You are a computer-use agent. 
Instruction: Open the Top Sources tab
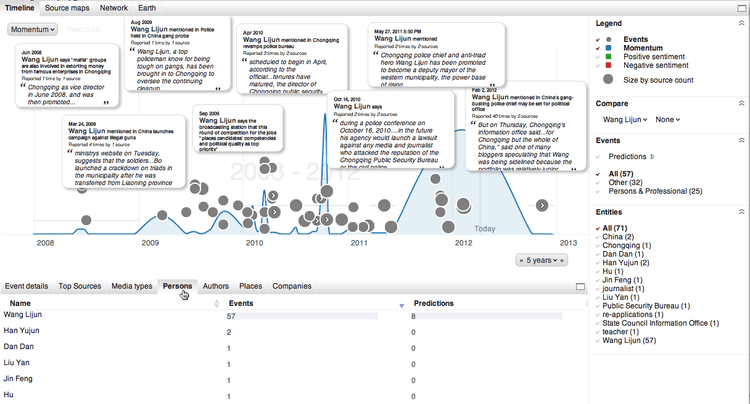click(79, 286)
